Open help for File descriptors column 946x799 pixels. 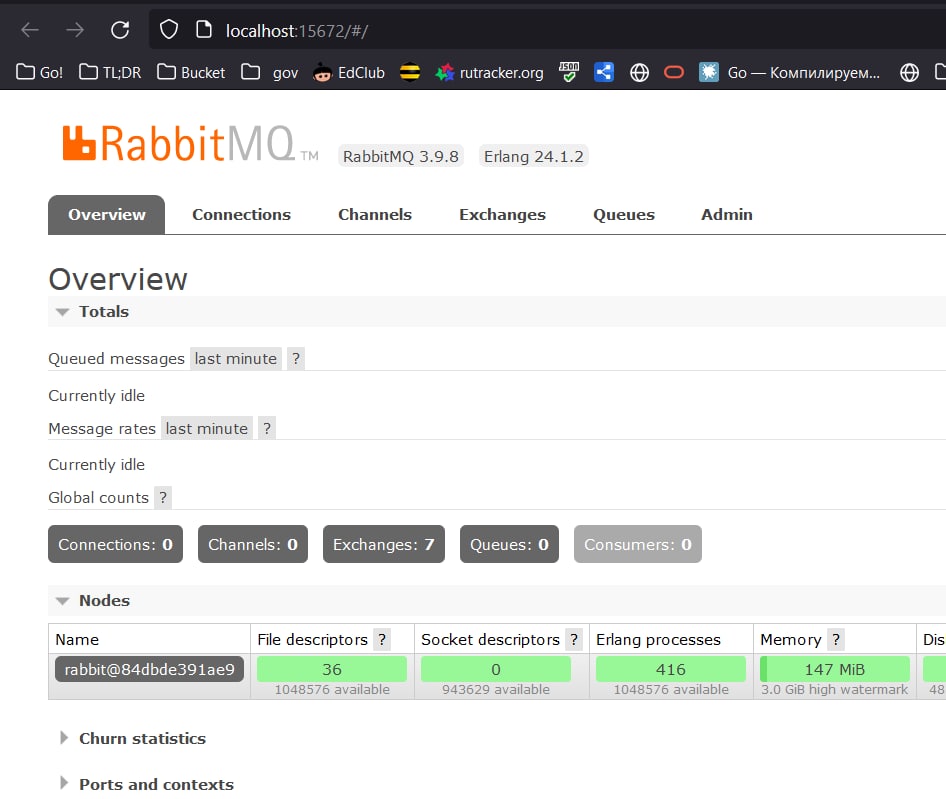click(x=382, y=639)
